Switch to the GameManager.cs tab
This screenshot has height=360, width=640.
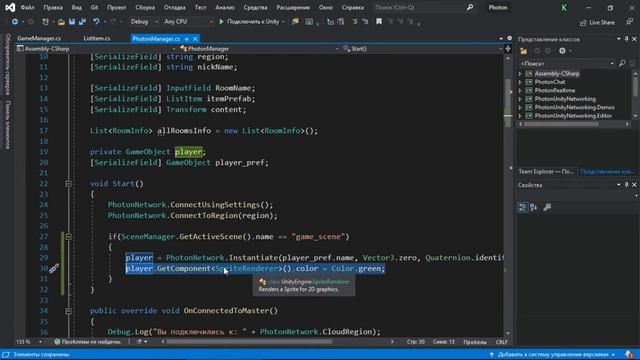coord(39,38)
